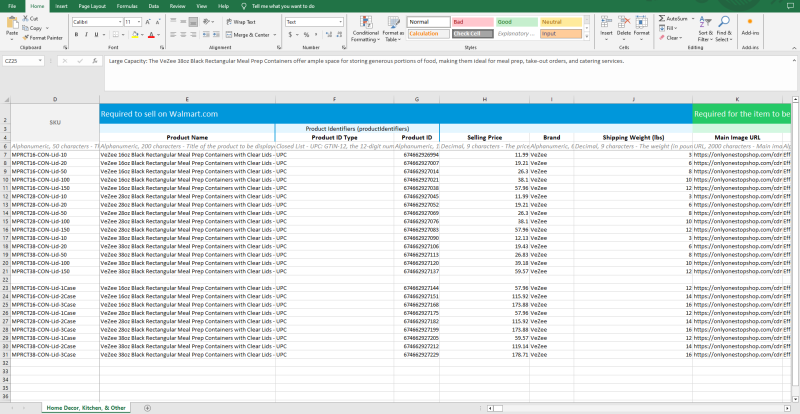Screen dimensions: 800x414
Task: Toggle Italic formatting
Action: [x=86, y=35]
